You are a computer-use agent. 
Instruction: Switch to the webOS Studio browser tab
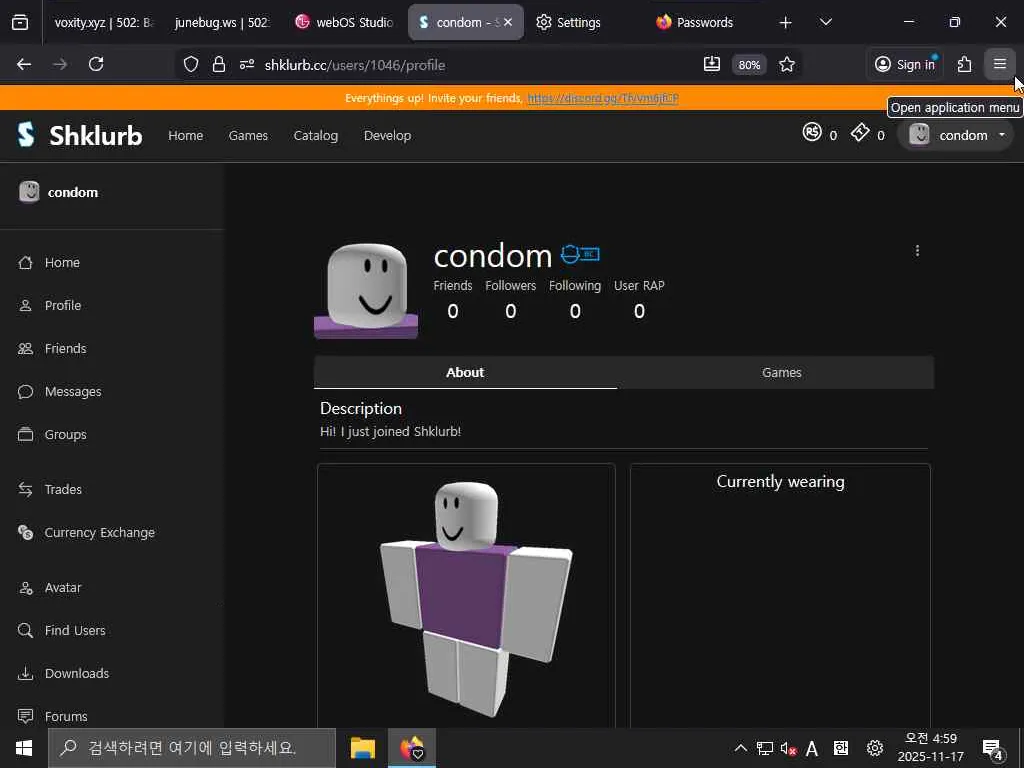(x=344, y=22)
